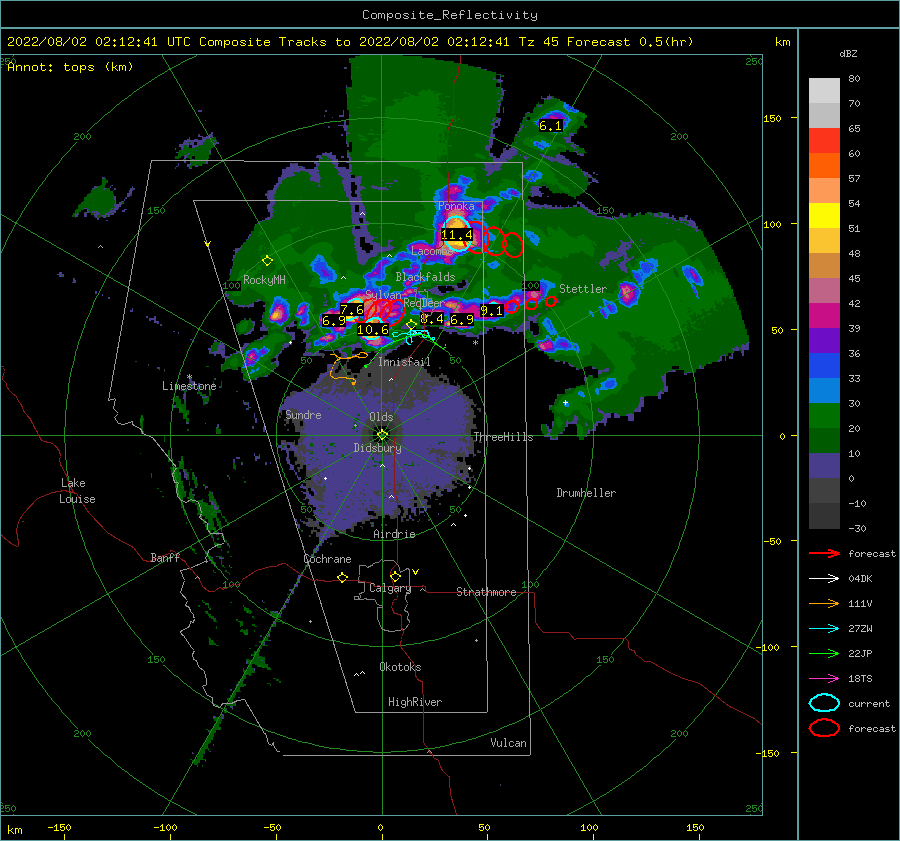900x841 pixels.
Task: Click the bright yellow 54 dBZ color swatch
Action: point(824,216)
